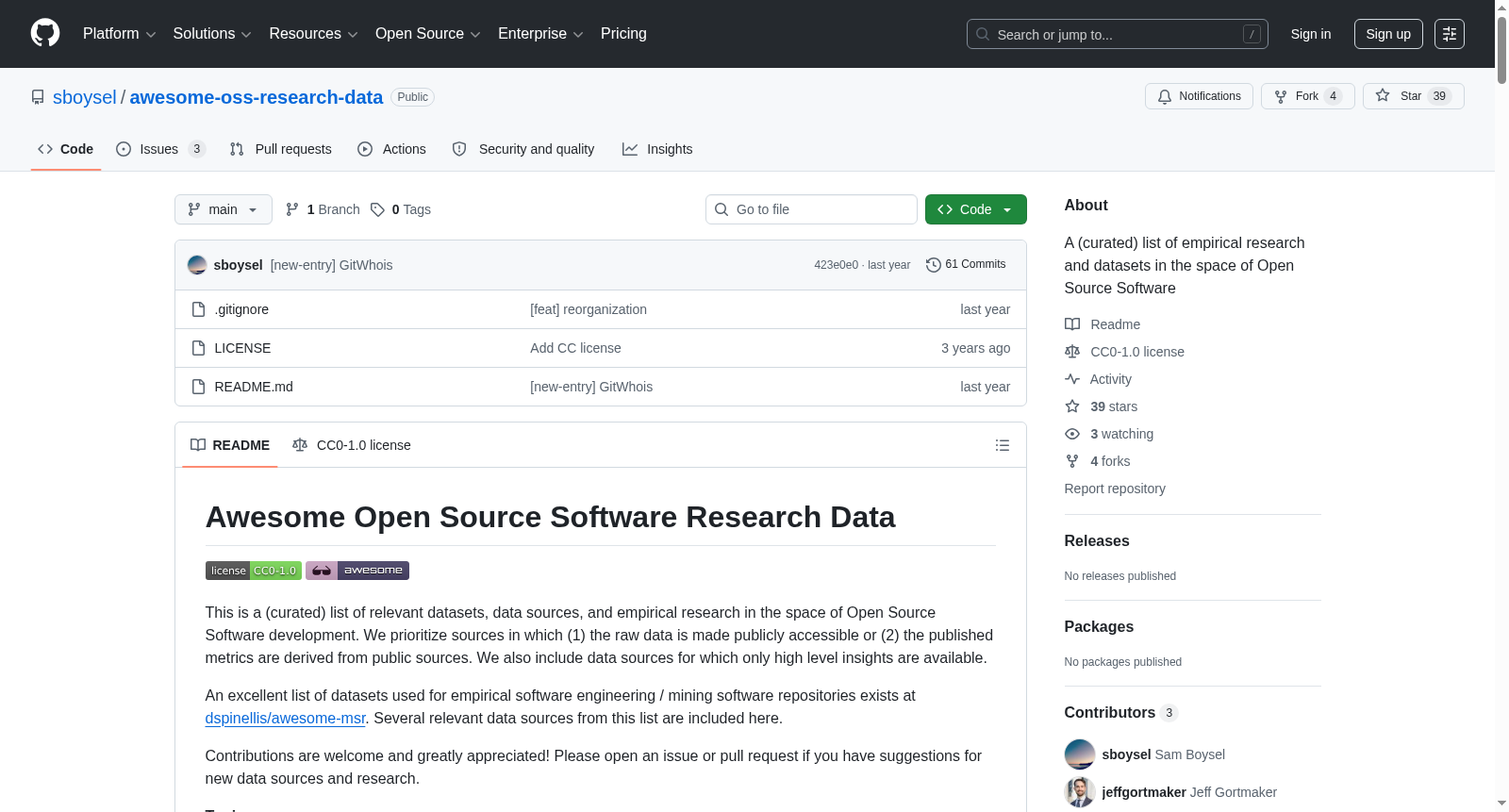This screenshot has width=1509, height=812.
Task: Select the fork icon beside 4 forks
Action: point(1072,461)
